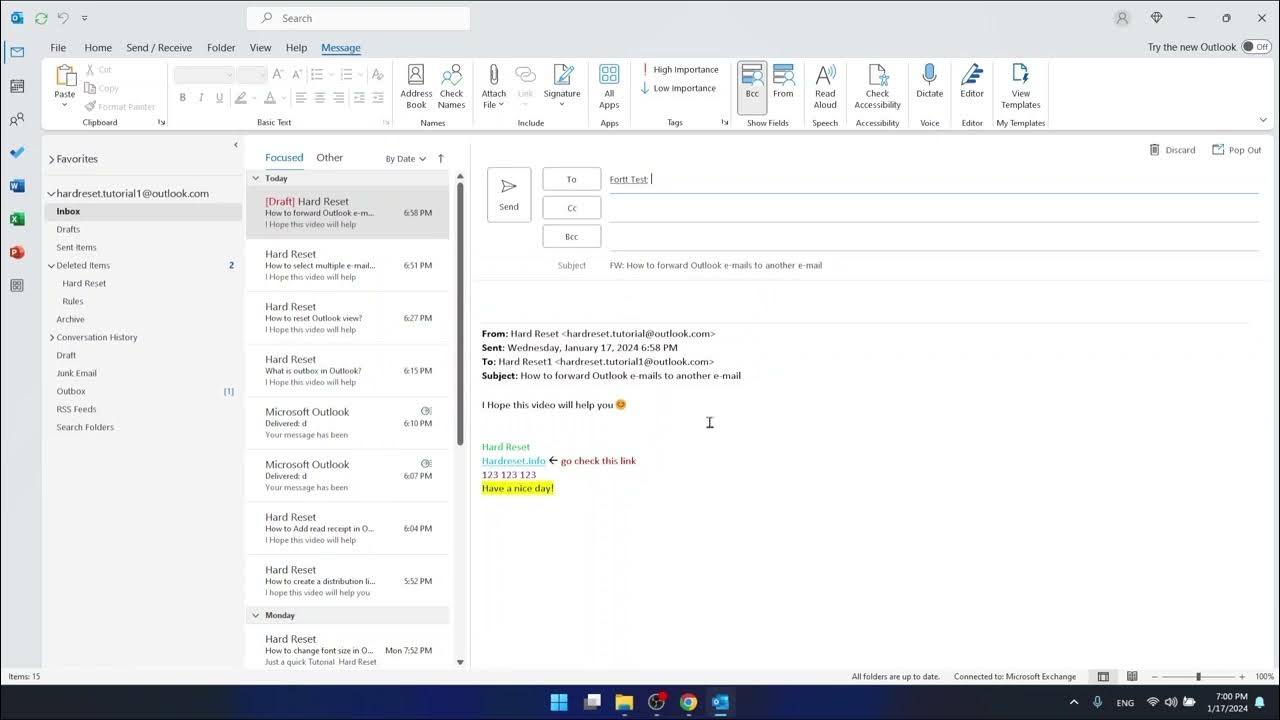Collapse the Deleted Items folder
This screenshot has width=1280, height=720.
point(50,265)
